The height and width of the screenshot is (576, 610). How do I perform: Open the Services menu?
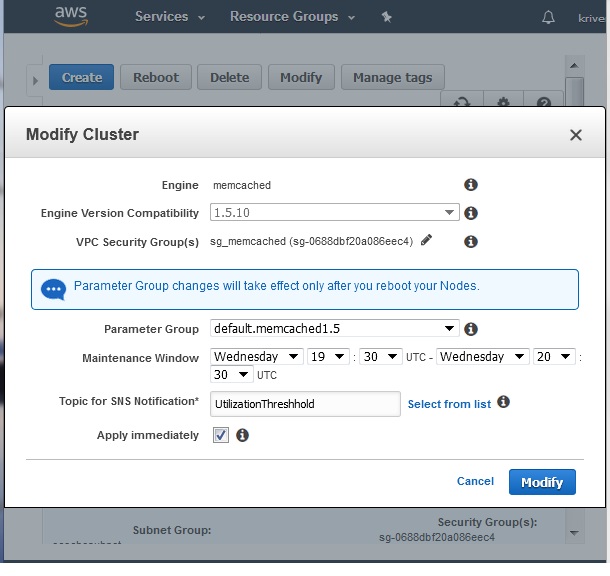point(170,17)
